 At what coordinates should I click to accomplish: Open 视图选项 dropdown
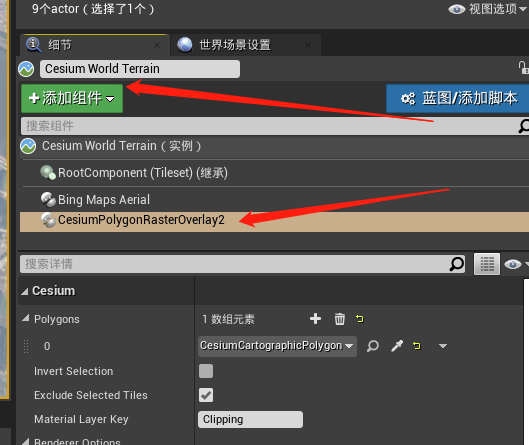pyautogui.click(x=488, y=9)
